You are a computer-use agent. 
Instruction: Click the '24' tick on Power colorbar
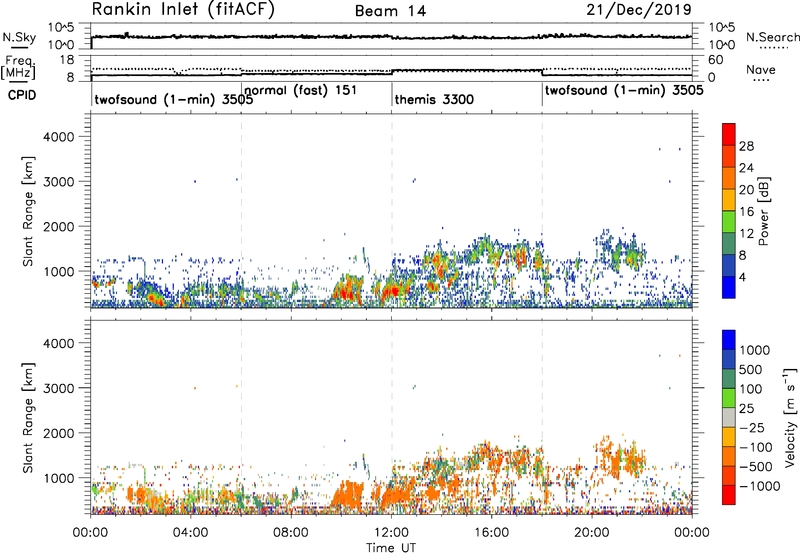(746, 168)
